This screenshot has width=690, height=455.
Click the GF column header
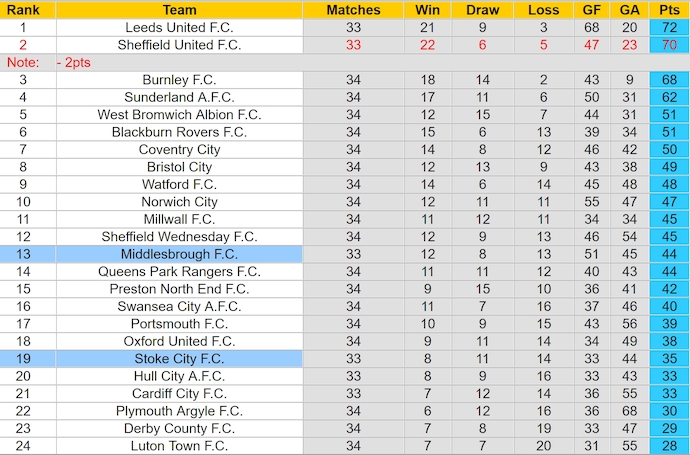590,10
